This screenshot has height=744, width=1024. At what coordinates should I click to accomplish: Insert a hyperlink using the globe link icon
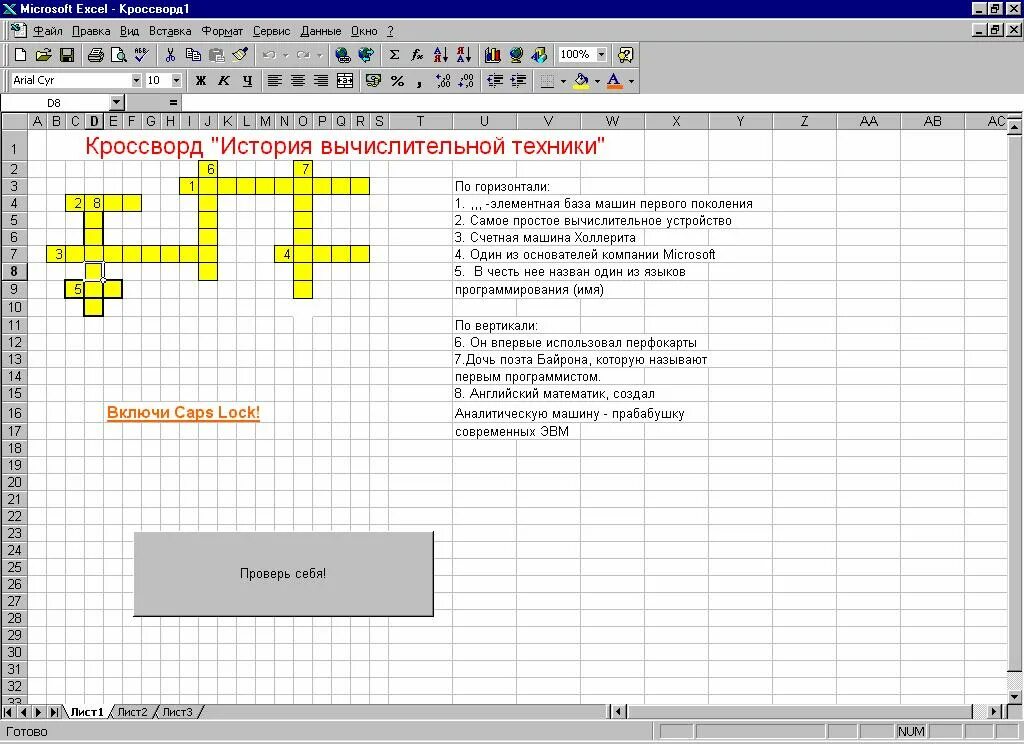(342, 55)
